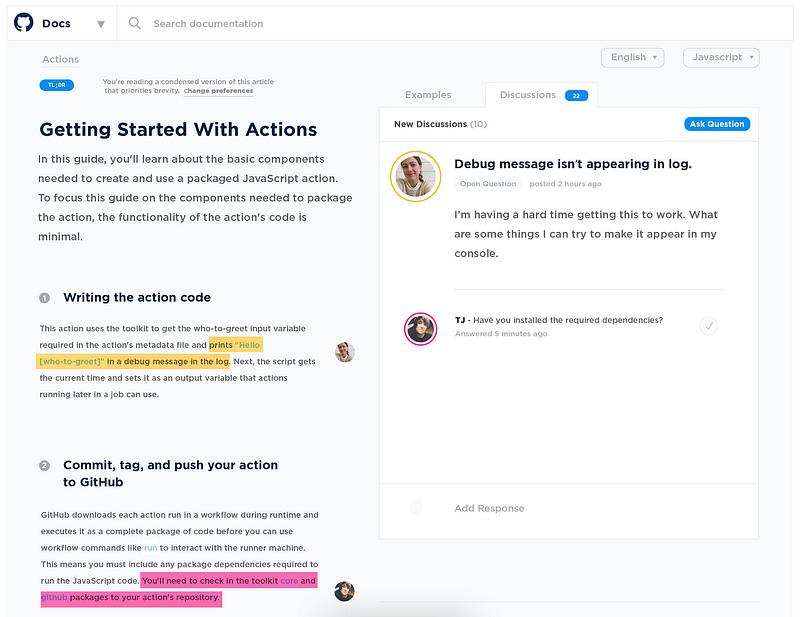The width and height of the screenshot is (800, 617).
Task: Open the Javascript language dropdown
Action: point(721,57)
